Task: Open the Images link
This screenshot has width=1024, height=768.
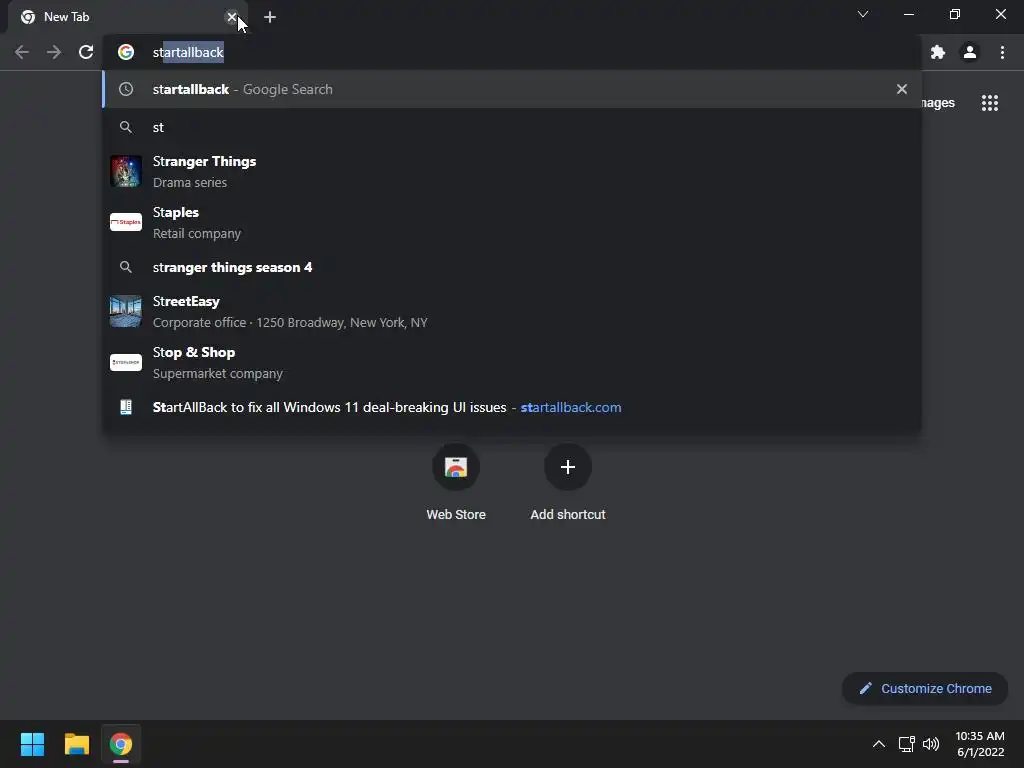Action: 938,103
